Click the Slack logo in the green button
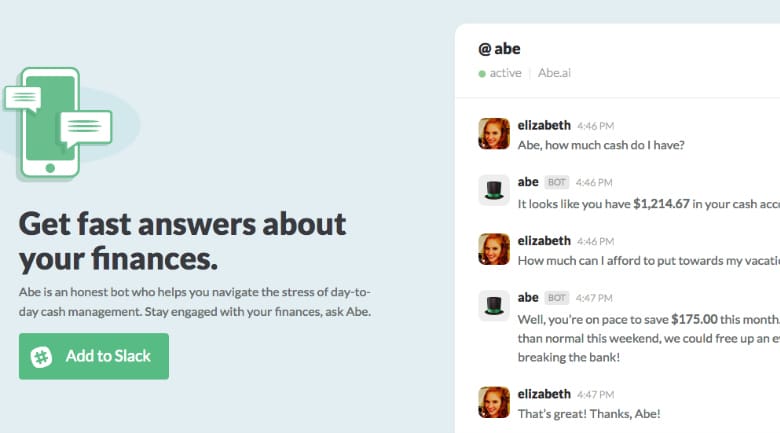 42,357
